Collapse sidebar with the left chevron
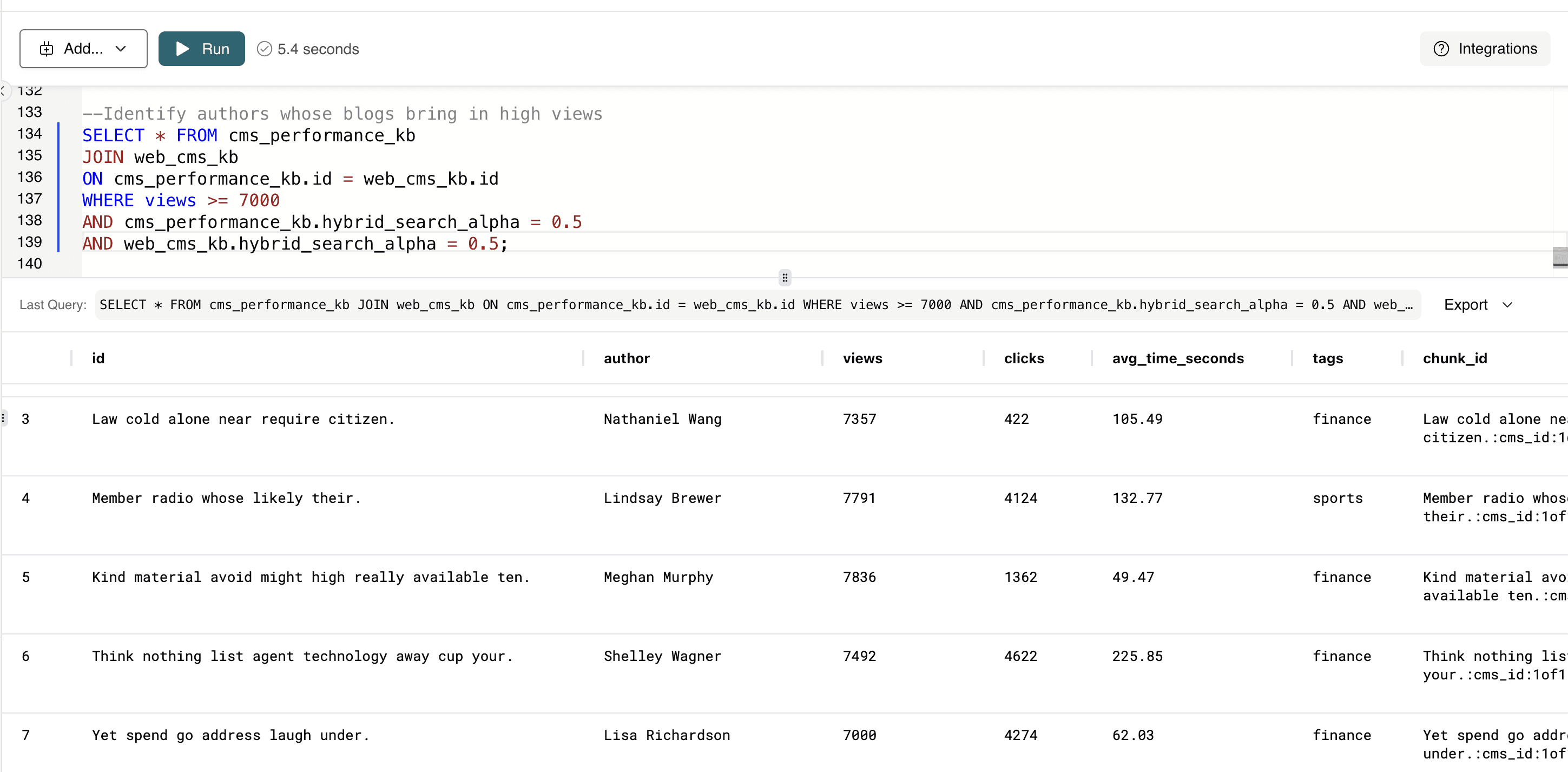This screenshot has width=1568, height=772. point(2,91)
